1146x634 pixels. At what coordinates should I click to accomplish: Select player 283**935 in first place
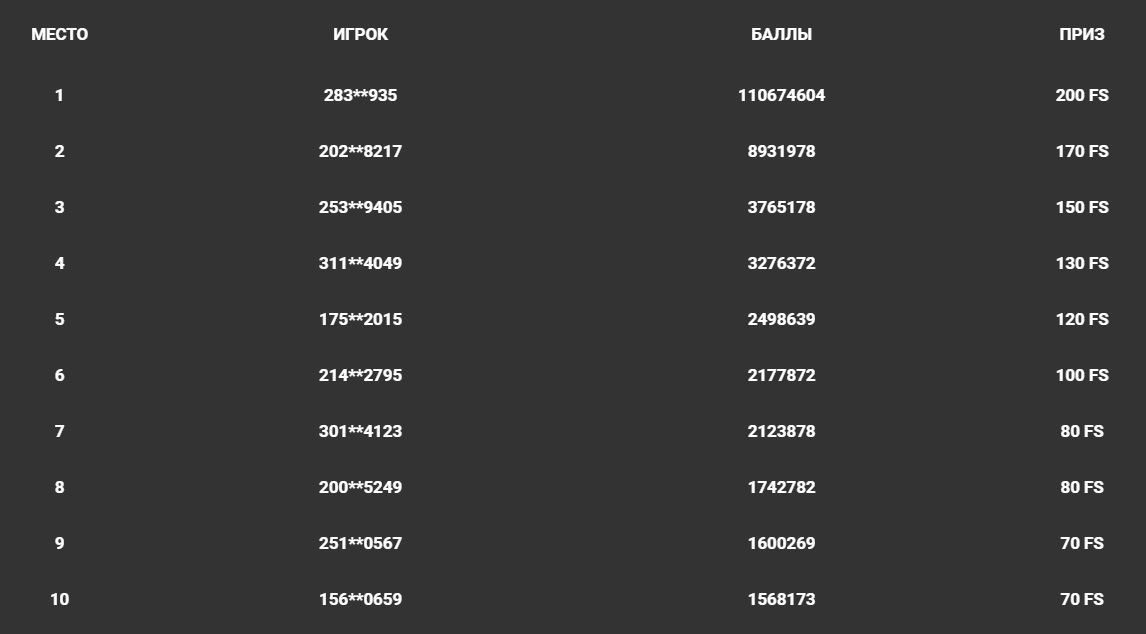360,95
